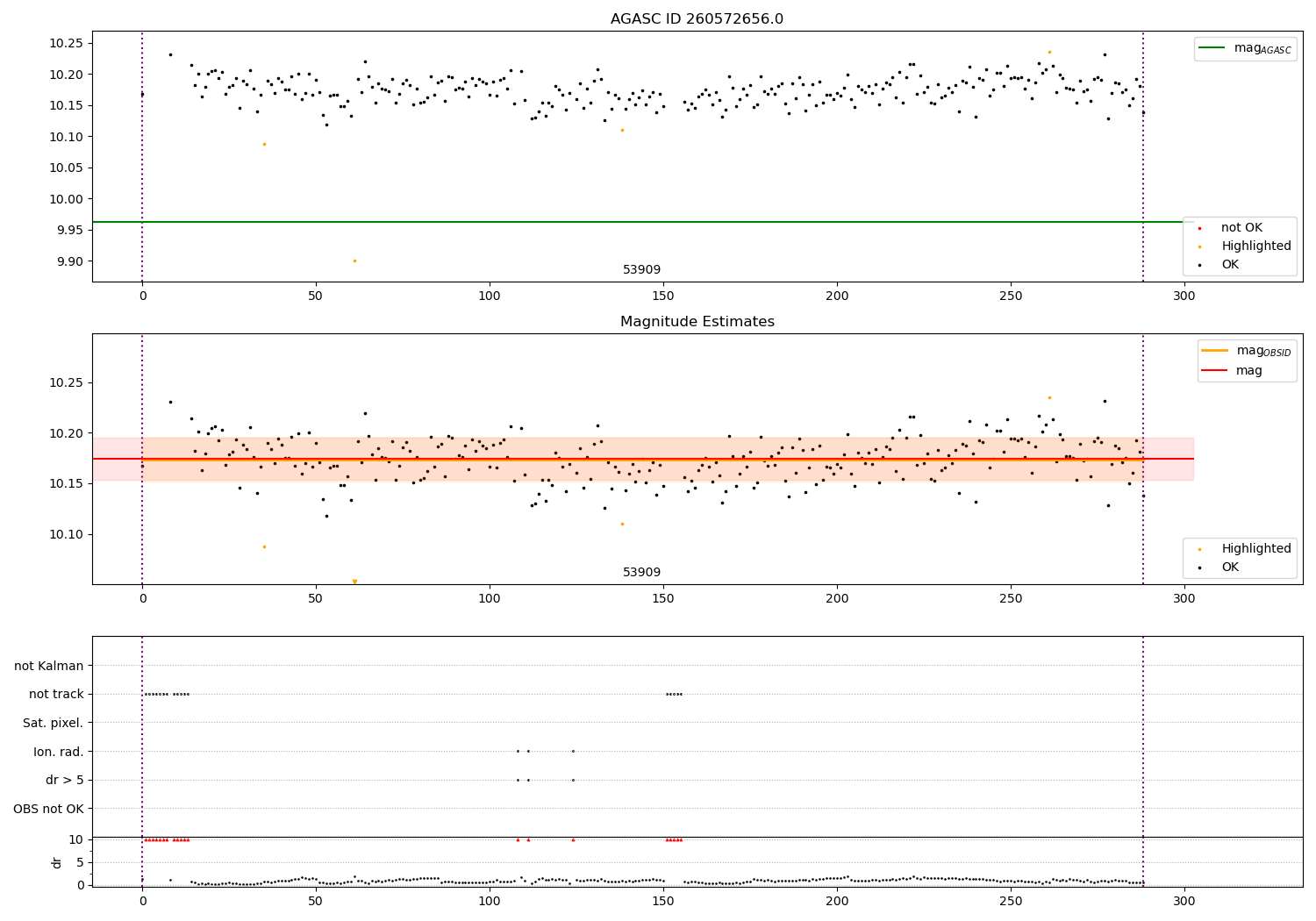The image size is (1316, 921).
Task: Click the "53909" label in the top plot
Action: 641,270
